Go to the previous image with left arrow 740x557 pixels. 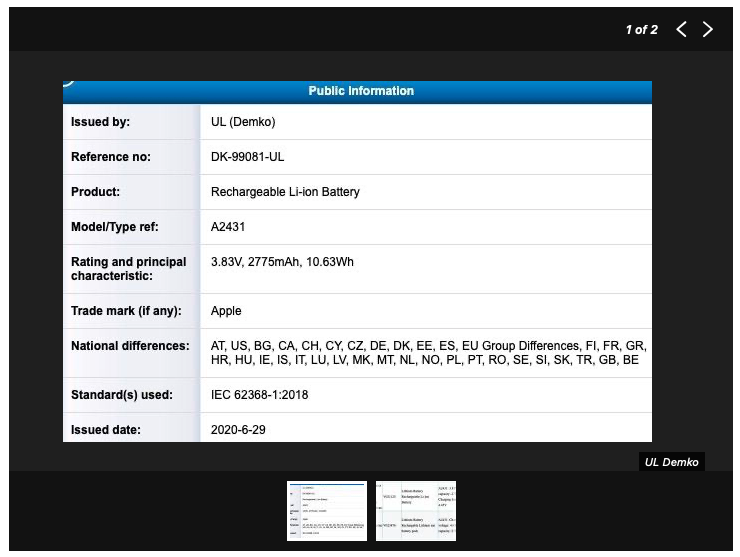tap(681, 29)
